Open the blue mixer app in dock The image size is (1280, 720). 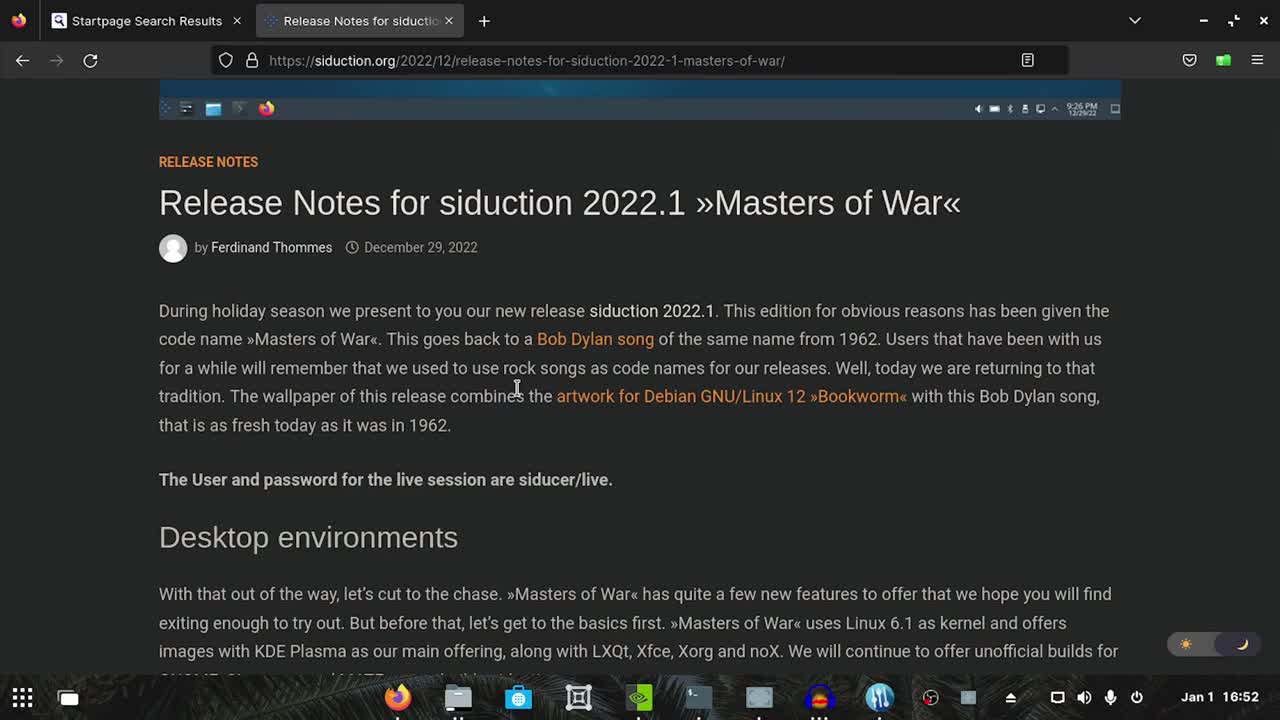coord(879,697)
